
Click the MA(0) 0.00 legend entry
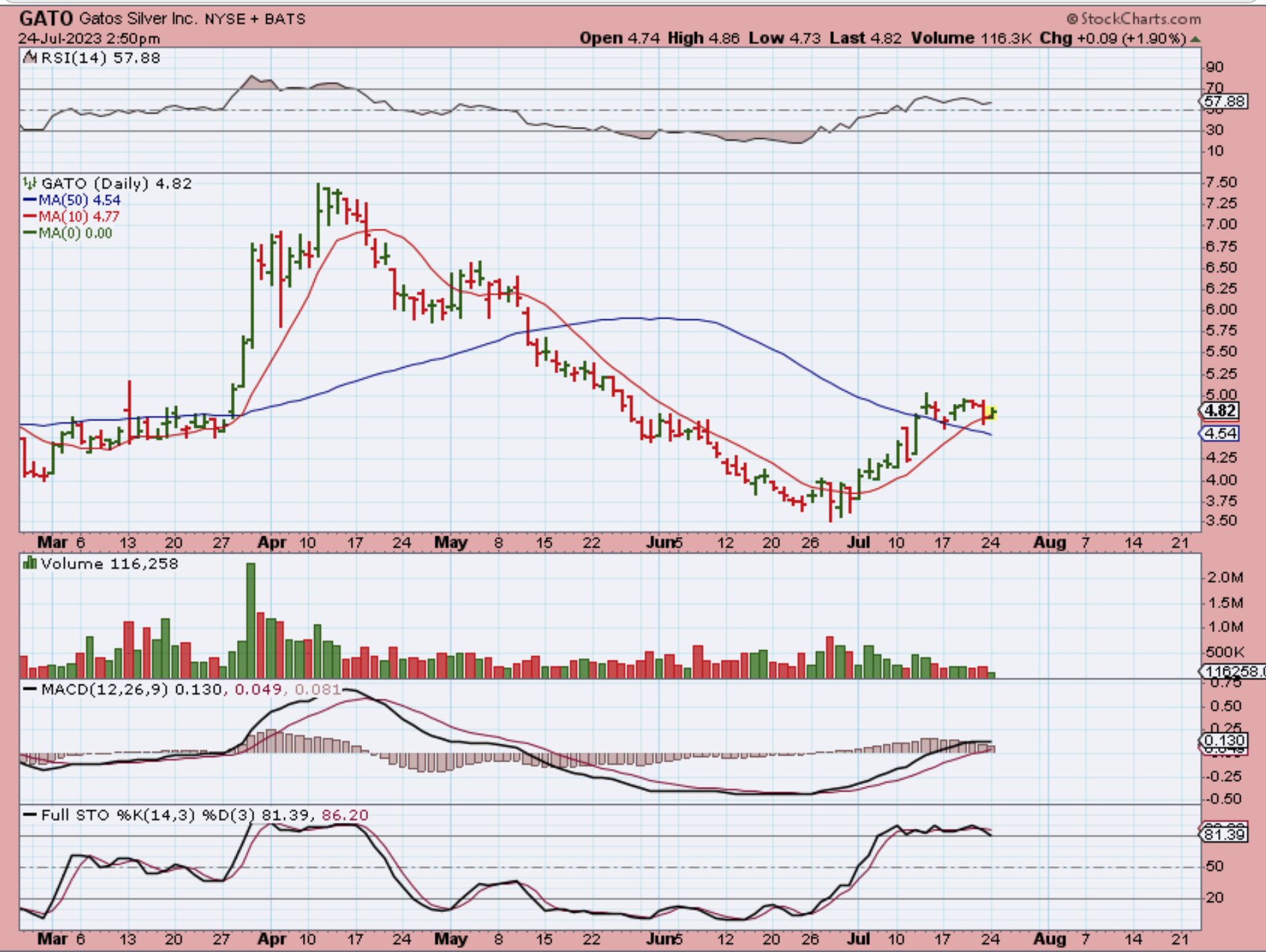coord(68,233)
